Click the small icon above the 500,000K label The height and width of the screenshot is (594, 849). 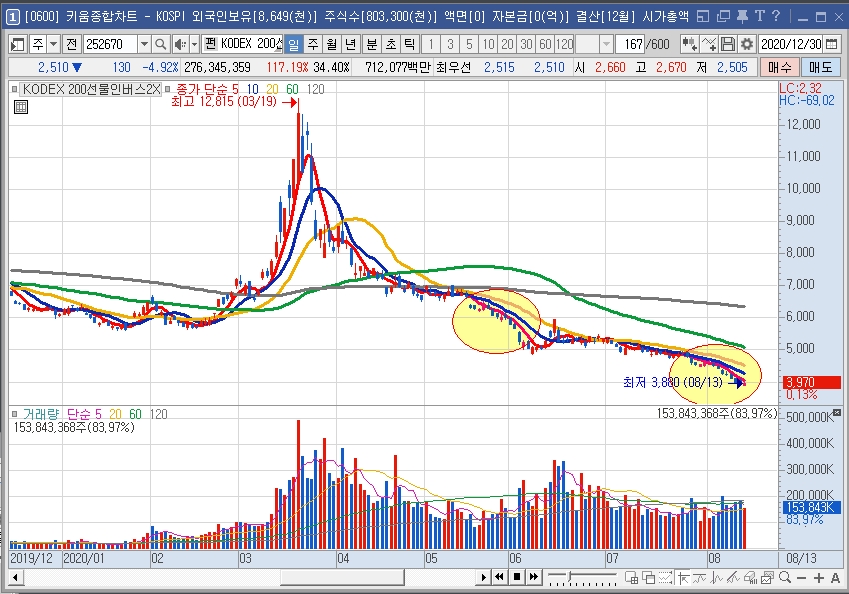point(837,413)
